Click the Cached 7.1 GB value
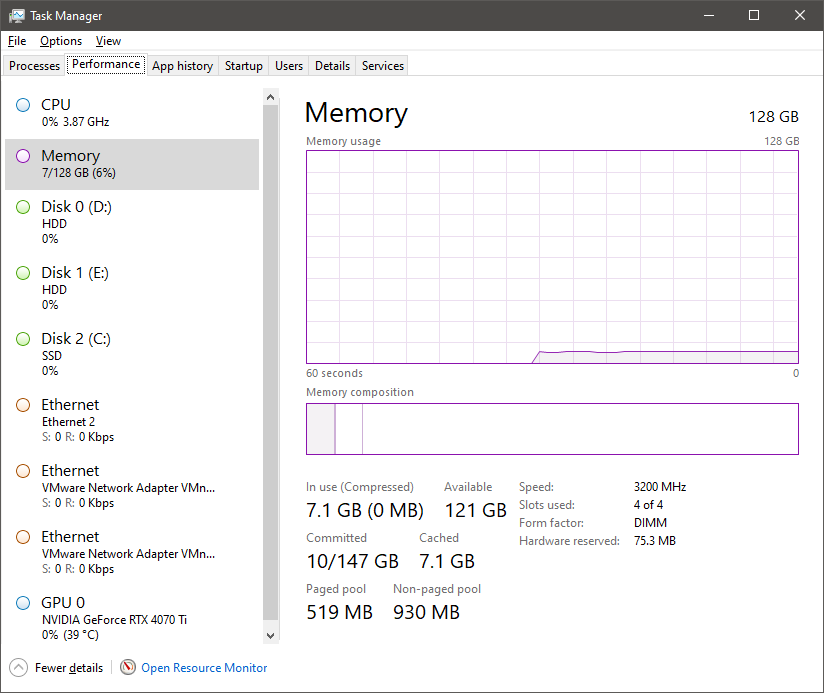Image resolution: width=824 pixels, height=693 pixels. point(447,561)
